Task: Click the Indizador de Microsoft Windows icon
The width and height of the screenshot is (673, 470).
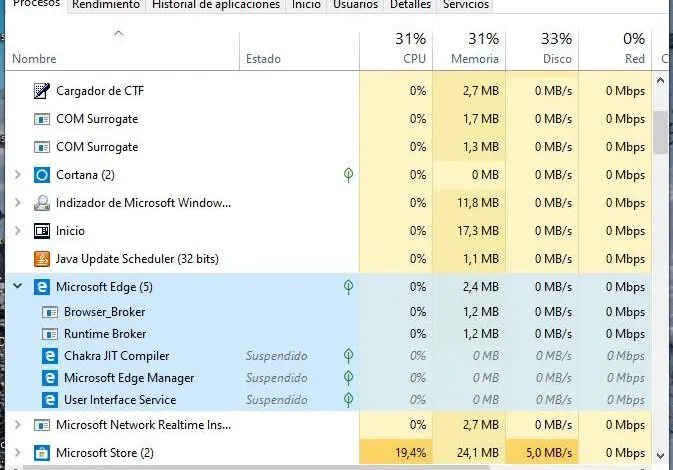Action: click(42, 203)
